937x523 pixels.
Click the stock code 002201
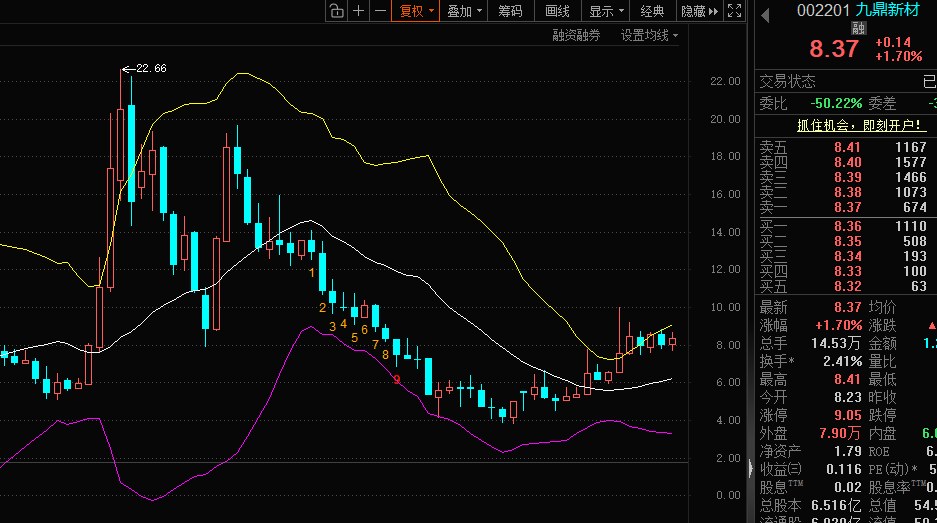click(x=823, y=10)
